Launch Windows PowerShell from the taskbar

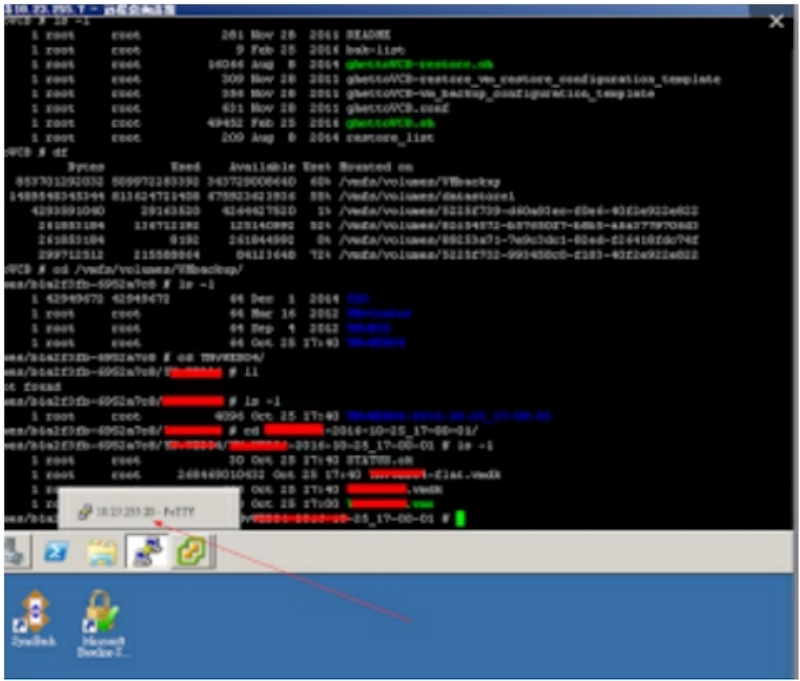pos(56,551)
